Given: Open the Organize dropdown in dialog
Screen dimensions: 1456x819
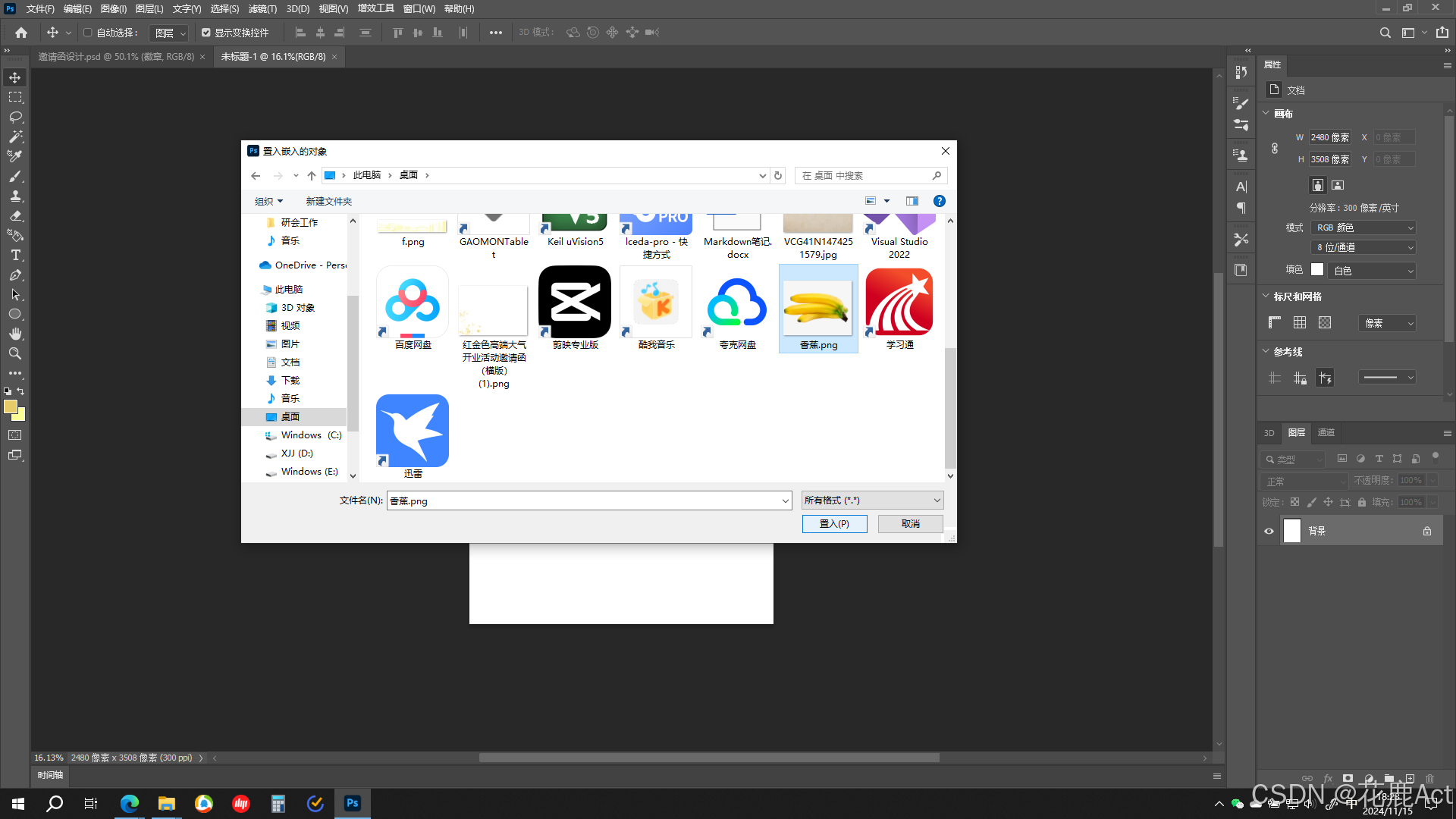Looking at the screenshot, I should (x=268, y=201).
